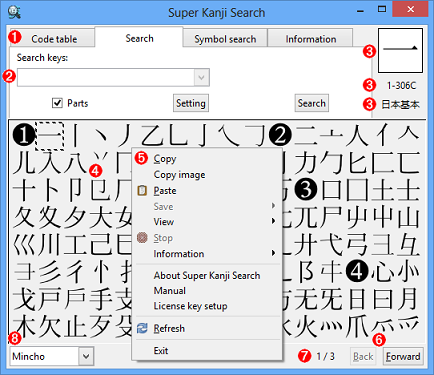The width and height of the screenshot is (434, 375).
Task: Click the Super Kanji Search title bar icon
Action: (14, 12)
